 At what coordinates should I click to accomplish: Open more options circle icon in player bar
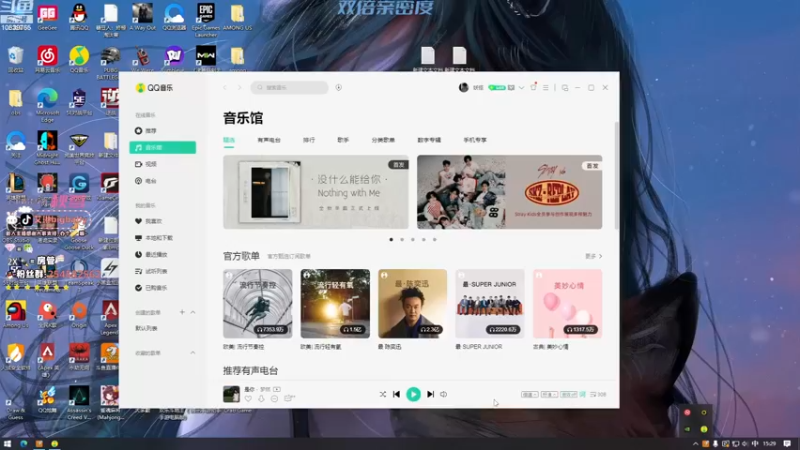click(274, 398)
